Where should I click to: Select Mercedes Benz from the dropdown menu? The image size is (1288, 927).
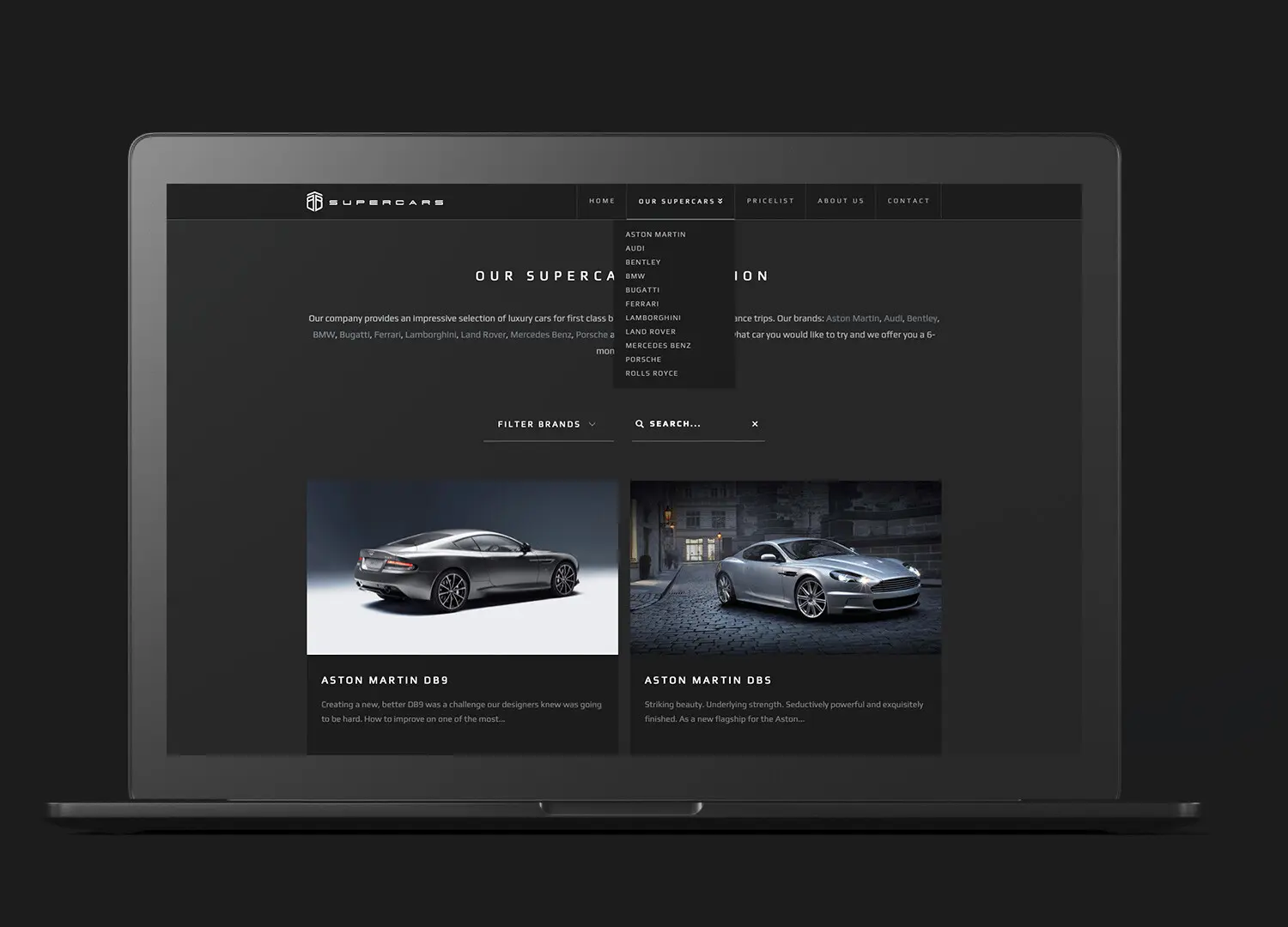[x=658, y=345]
